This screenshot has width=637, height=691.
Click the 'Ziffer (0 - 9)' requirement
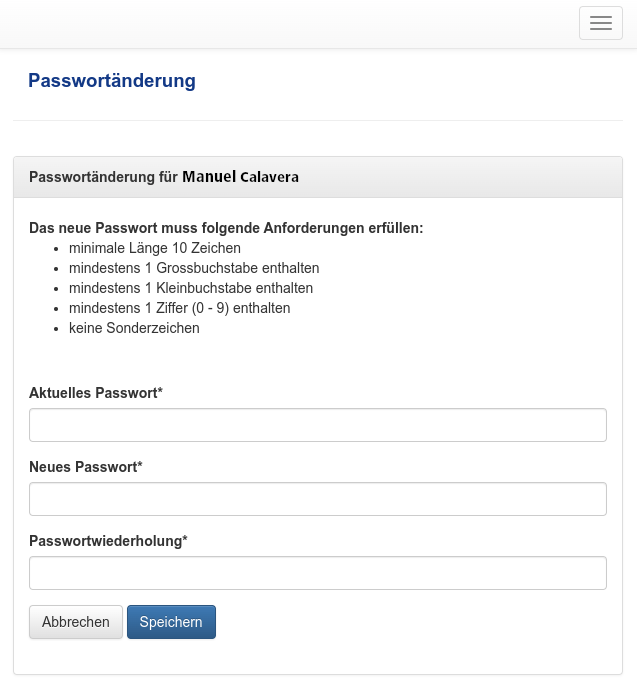(x=180, y=308)
